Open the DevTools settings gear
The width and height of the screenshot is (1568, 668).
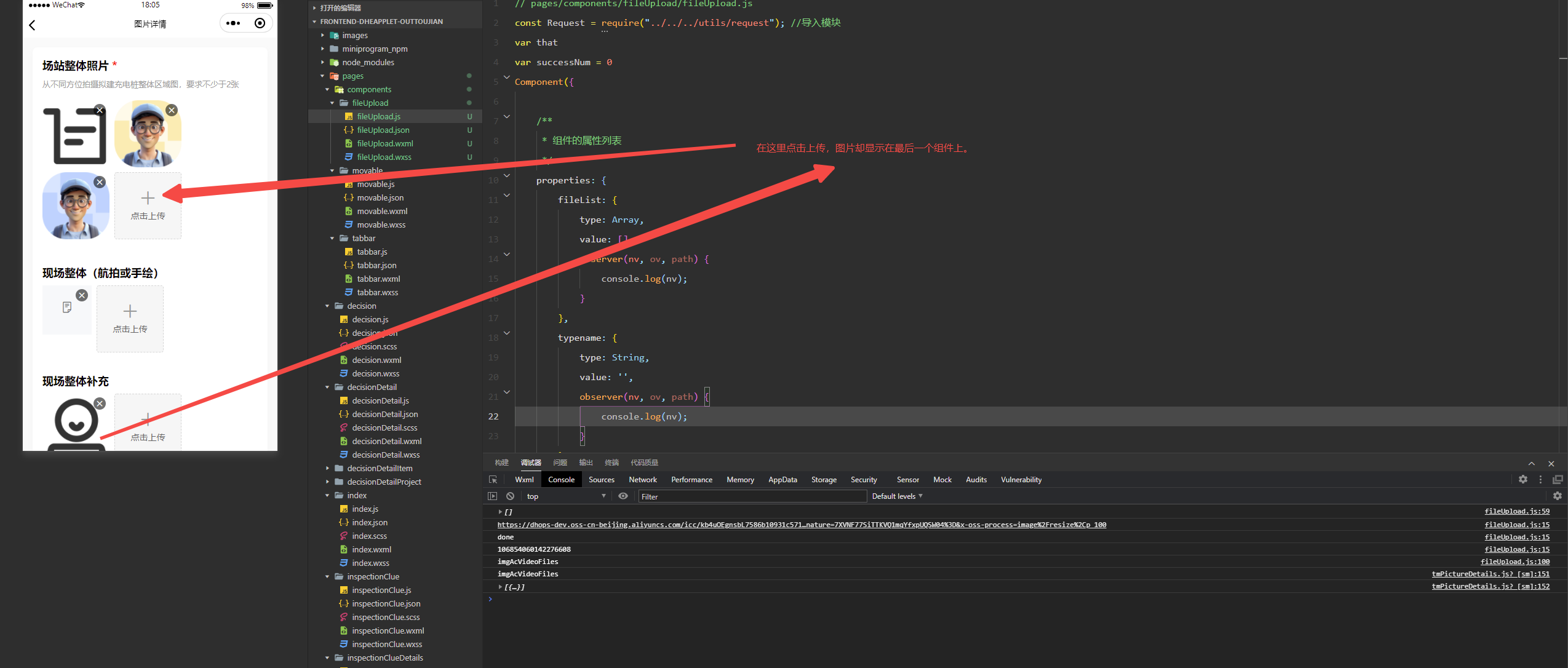(x=1522, y=479)
